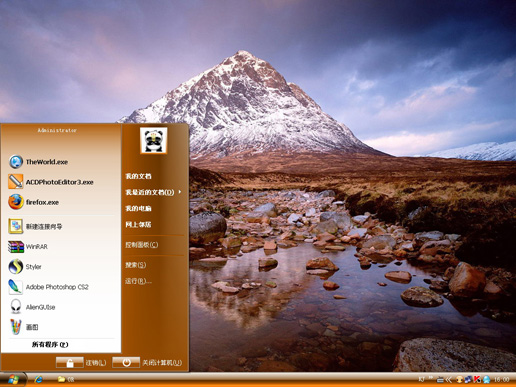This screenshot has width=516, height=387.
Task: Click the 关闭计算机(U) shutdown button
Action: (x=147, y=363)
